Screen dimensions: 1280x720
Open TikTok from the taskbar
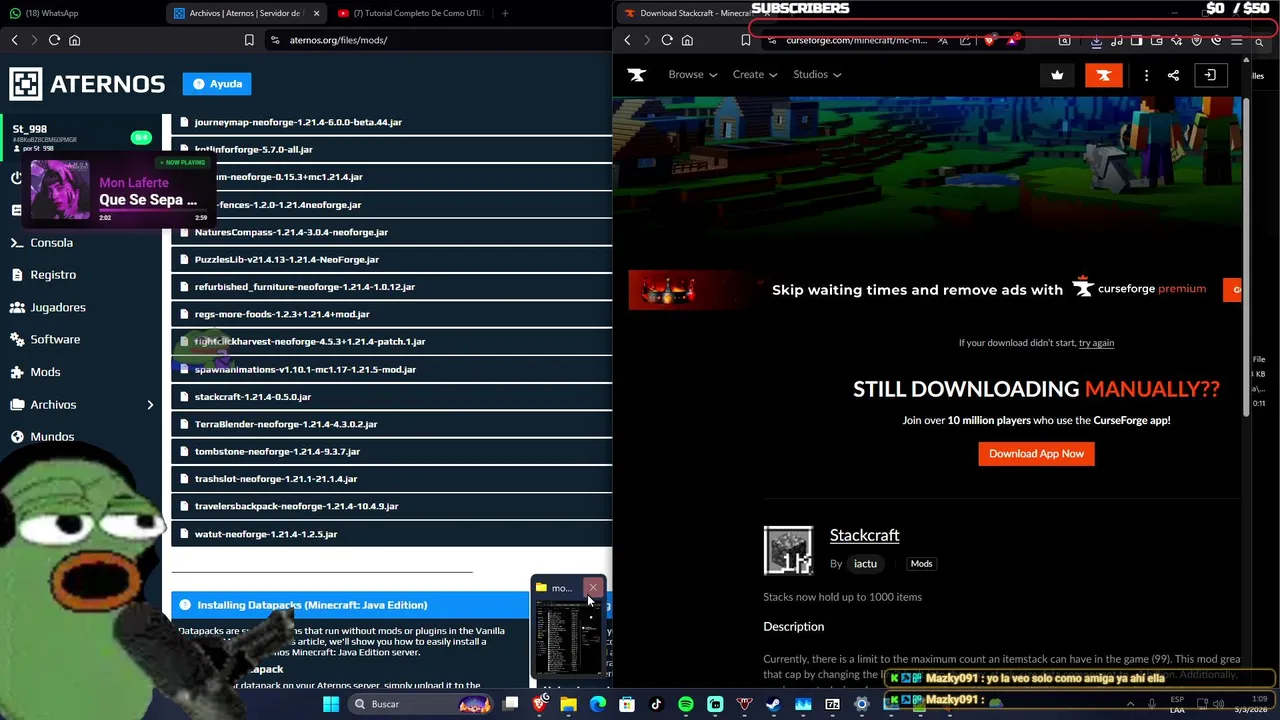tap(656, 704)
